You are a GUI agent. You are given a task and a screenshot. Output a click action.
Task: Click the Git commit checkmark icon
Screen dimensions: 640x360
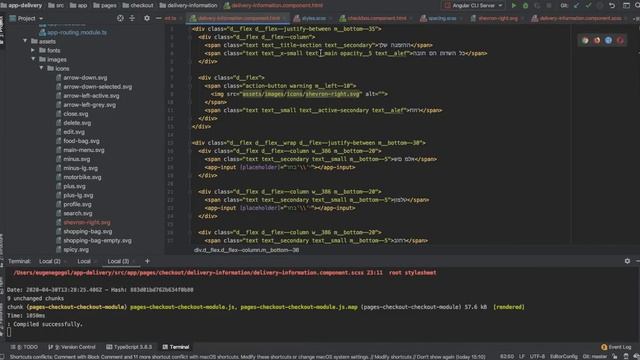[588, 6]
